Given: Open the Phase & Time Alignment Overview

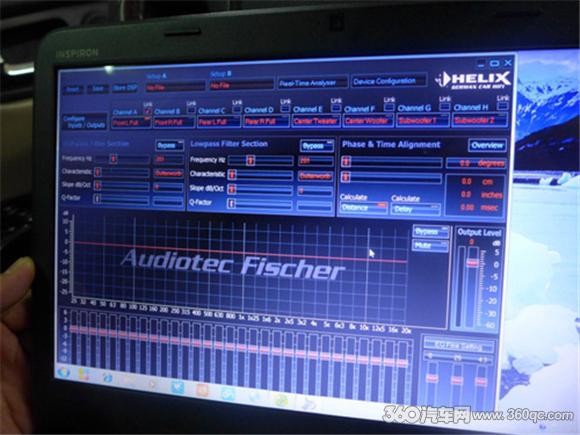Looking at the screenshot, I should [487, 145].
